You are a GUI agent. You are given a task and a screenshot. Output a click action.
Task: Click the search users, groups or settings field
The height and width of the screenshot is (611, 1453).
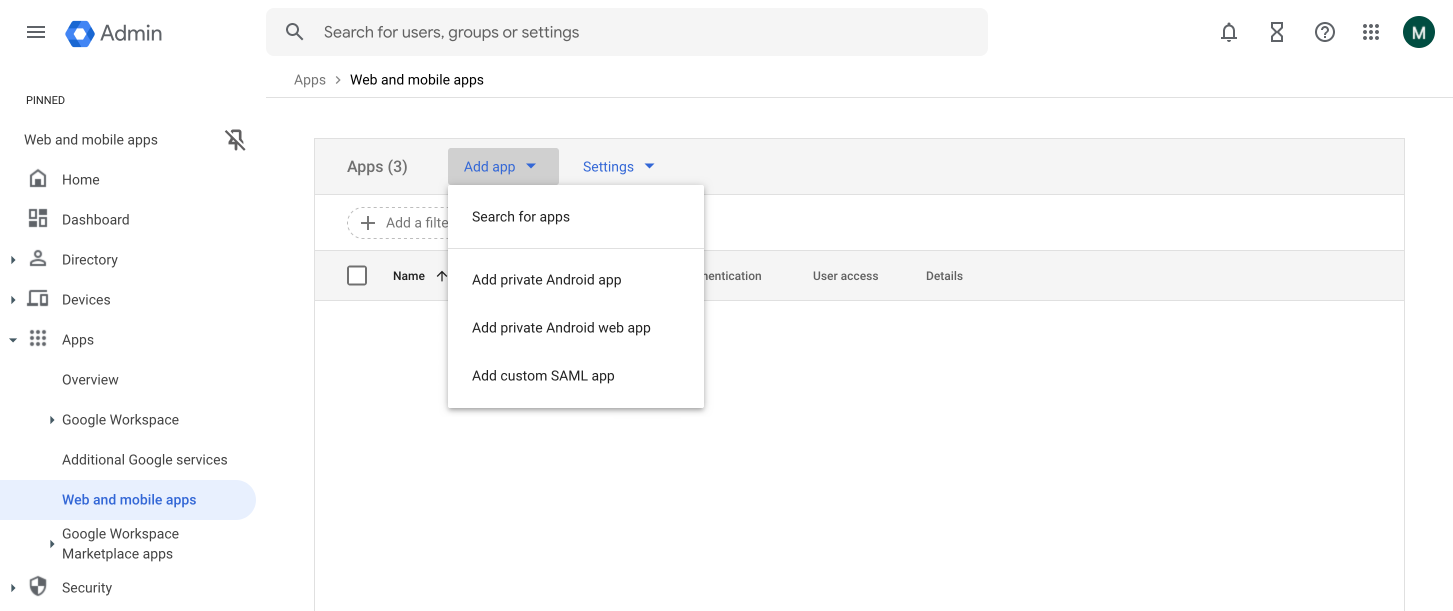point(640,32)
